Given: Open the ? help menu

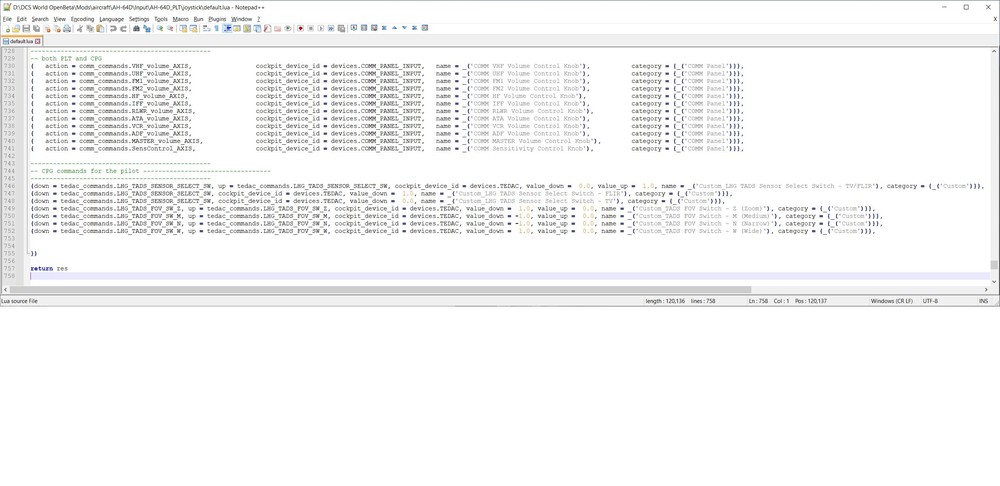Looking at the screenshot, I should [x=258, y=19].
